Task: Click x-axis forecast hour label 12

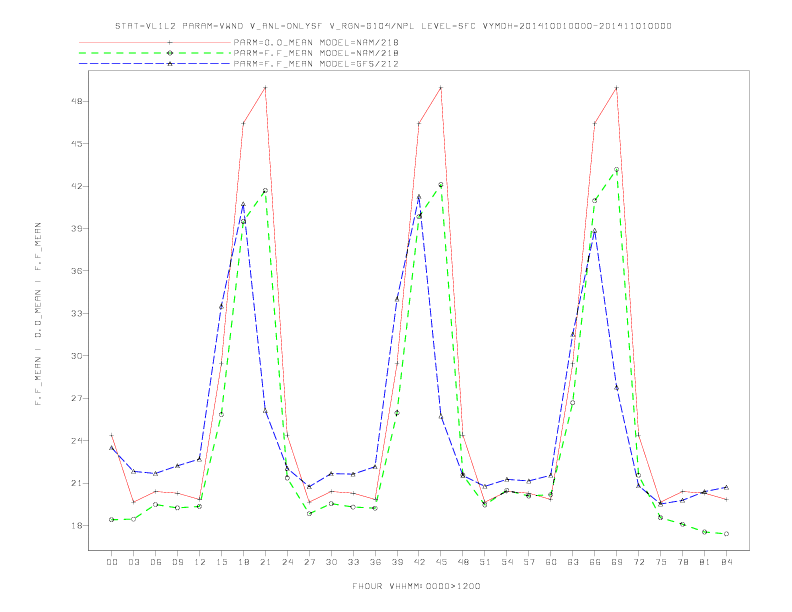Action: [200, 562]
